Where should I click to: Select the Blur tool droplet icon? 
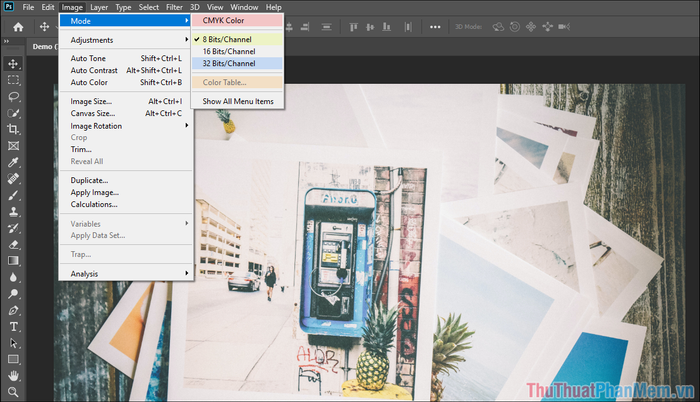point(13,277)
